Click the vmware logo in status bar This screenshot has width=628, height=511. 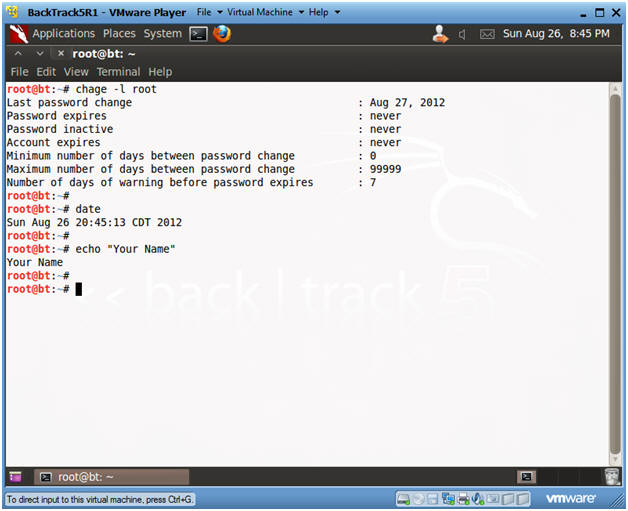[x=570, y=499]
